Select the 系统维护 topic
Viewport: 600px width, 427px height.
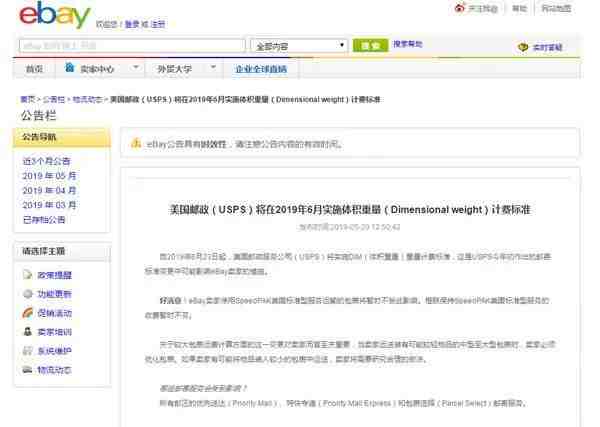(x=54, y=351)
